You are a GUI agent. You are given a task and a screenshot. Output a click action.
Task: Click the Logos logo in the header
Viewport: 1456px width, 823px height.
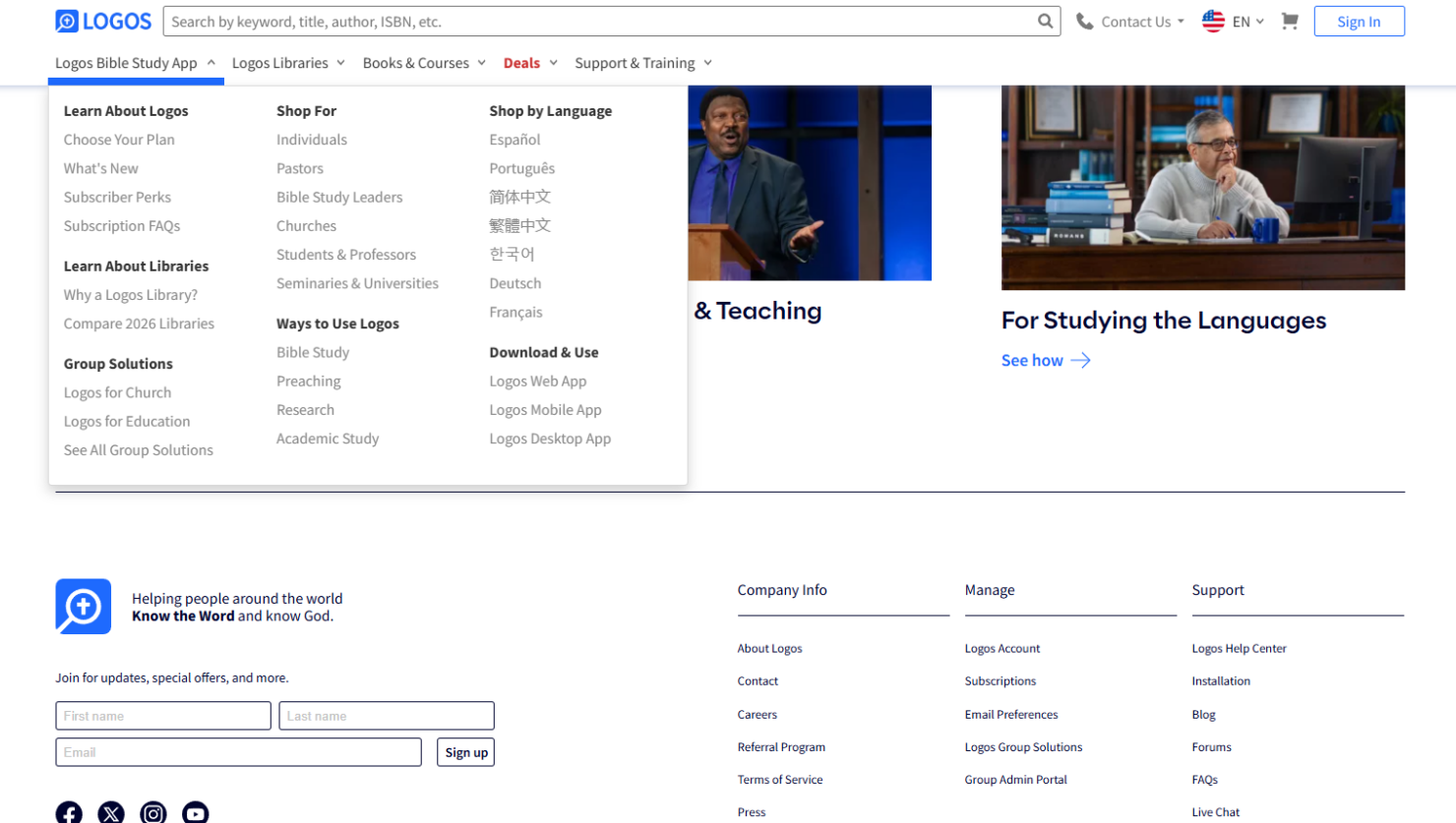coord(102,21)
